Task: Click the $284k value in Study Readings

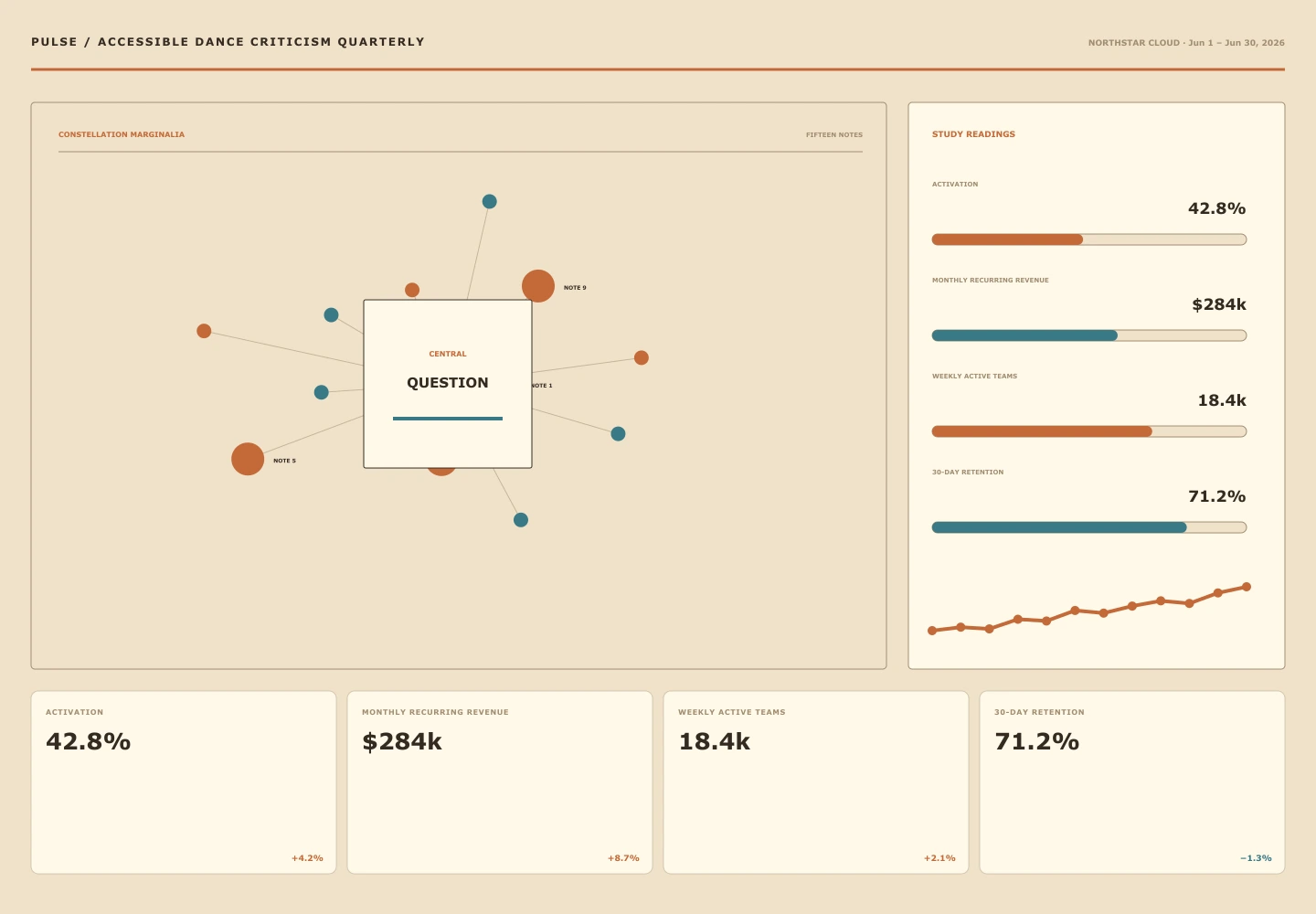Action: tap(1219, 304)
